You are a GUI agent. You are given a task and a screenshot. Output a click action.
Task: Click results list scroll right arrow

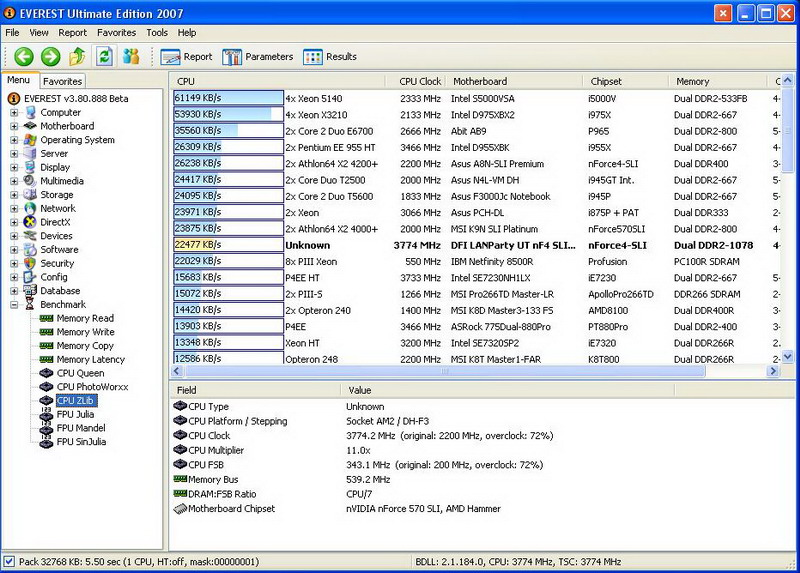[x=773, y=371]
